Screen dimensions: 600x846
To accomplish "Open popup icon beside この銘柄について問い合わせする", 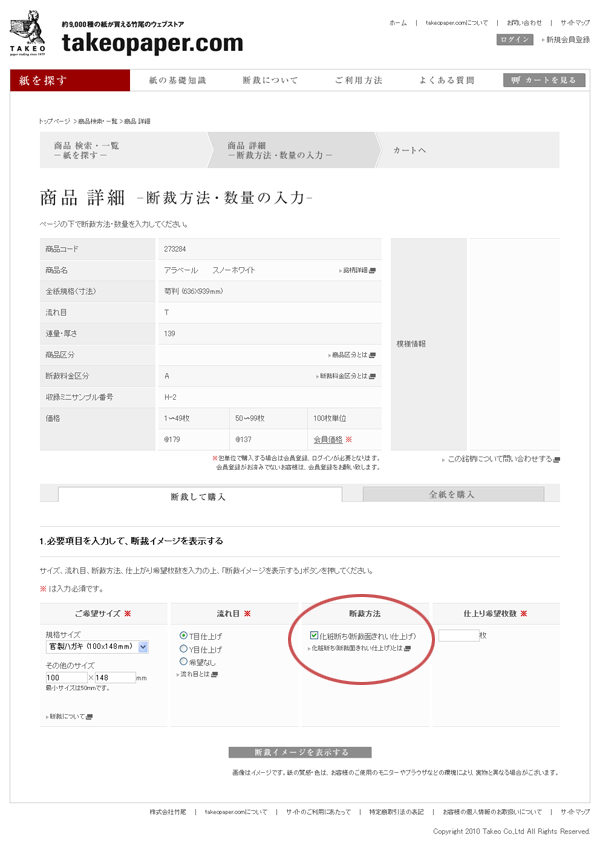I will tap(557, 460).
